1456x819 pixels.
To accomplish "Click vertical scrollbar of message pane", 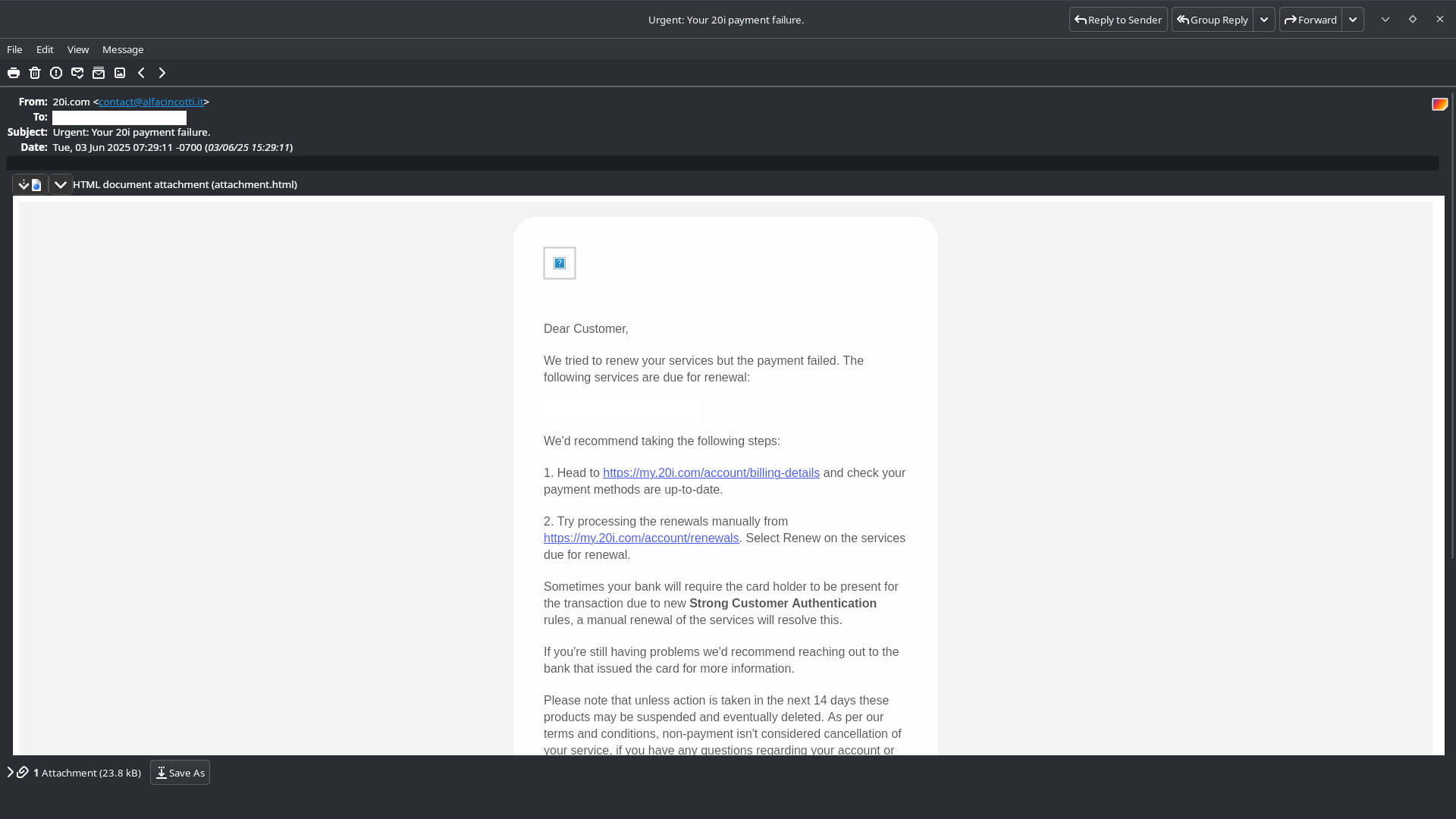I will pyautogui.click(x=1452, y=326).
